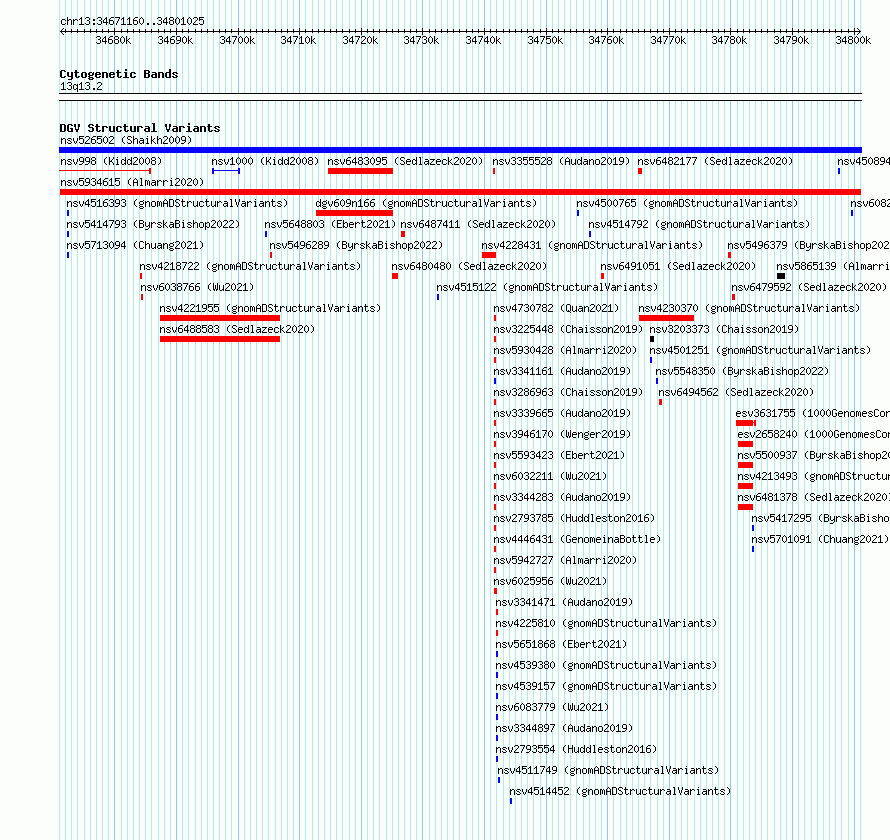Click the nsv526502 (Shaikh2009) variant label
The image size is (890, 840).
pyautogui.click(x=126, y=140)
